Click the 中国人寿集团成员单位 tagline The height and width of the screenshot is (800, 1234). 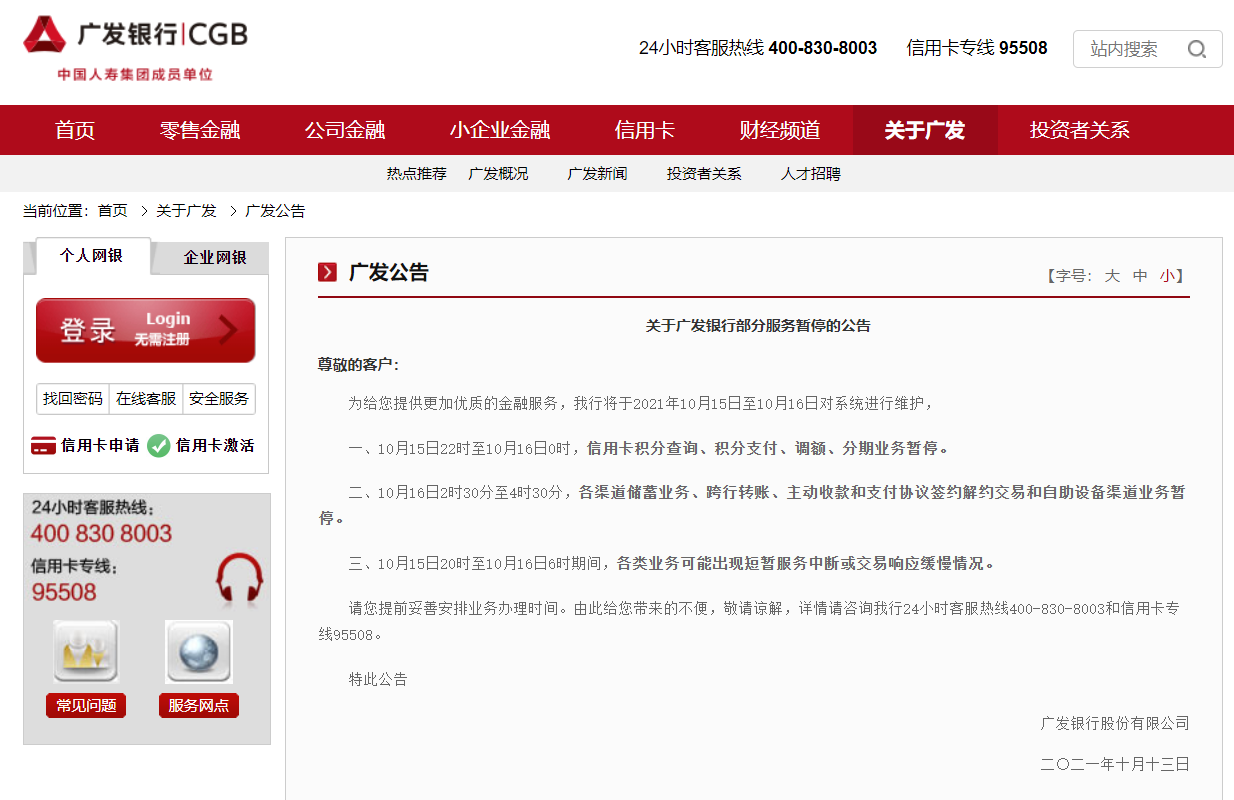point(135,74)
